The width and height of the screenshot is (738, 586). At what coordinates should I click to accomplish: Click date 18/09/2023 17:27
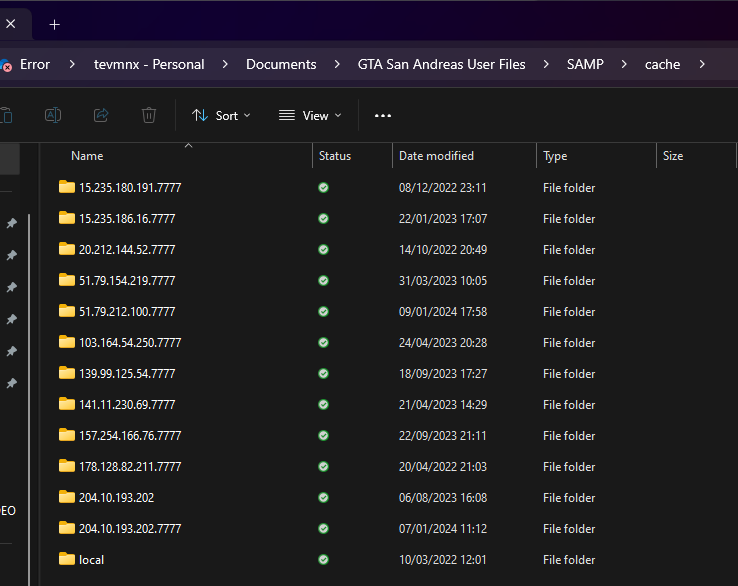click(443, 374)
